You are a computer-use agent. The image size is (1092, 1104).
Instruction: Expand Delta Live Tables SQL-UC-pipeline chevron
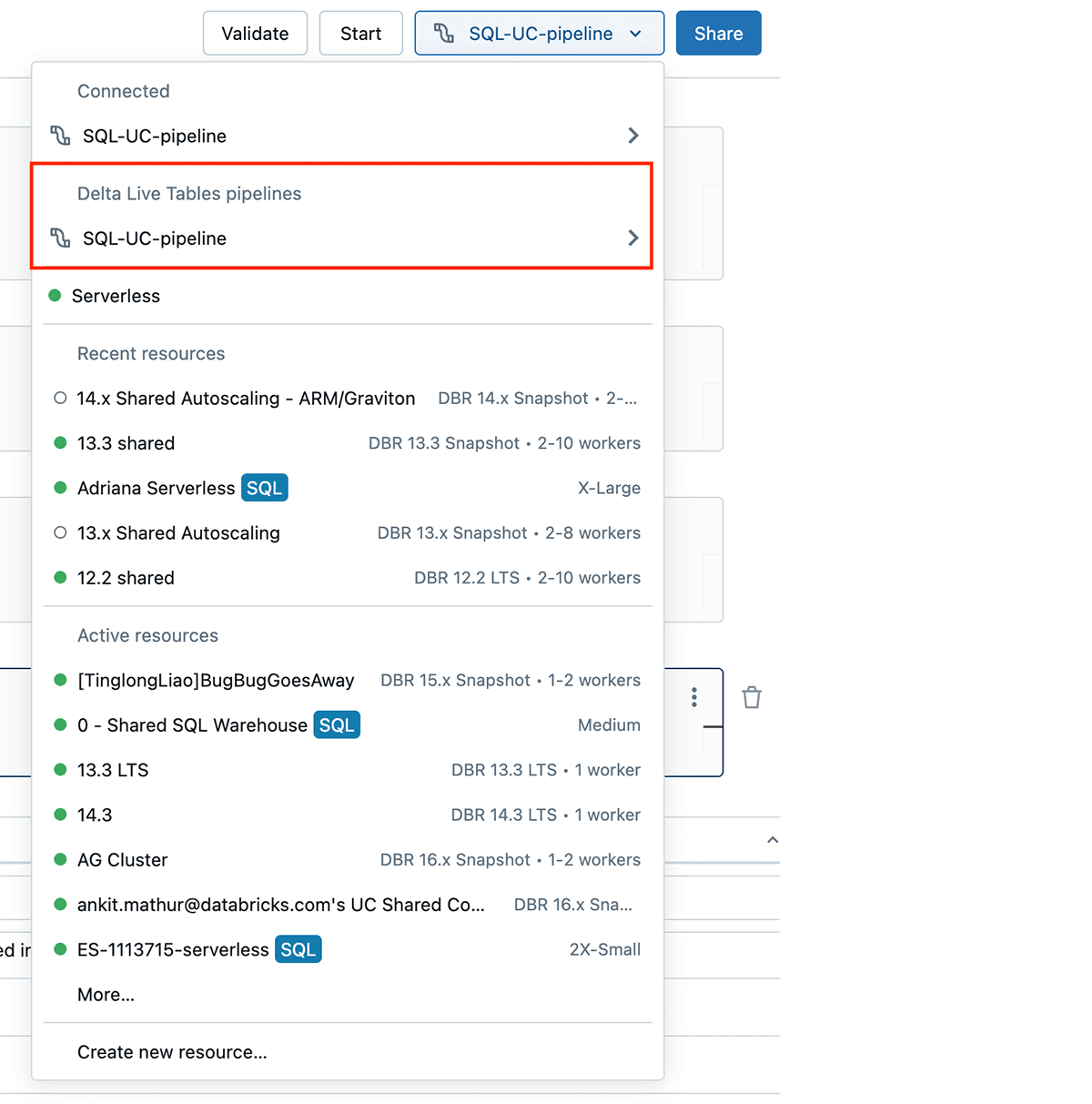tap(633, 238)
